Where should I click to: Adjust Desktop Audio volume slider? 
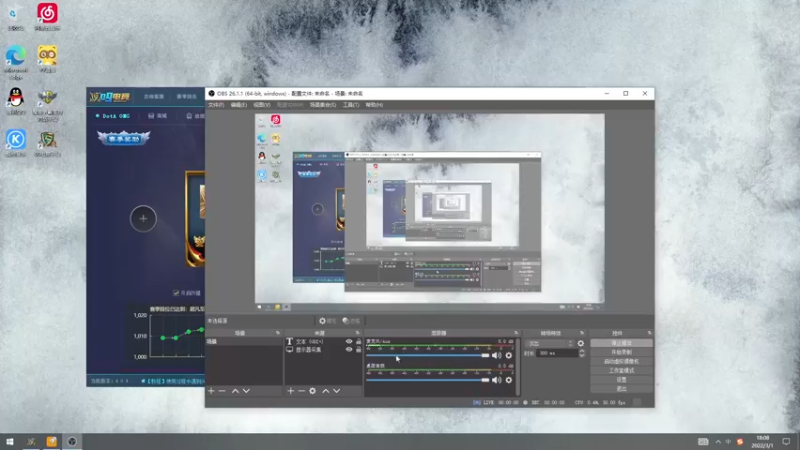(x=428, y=380)
